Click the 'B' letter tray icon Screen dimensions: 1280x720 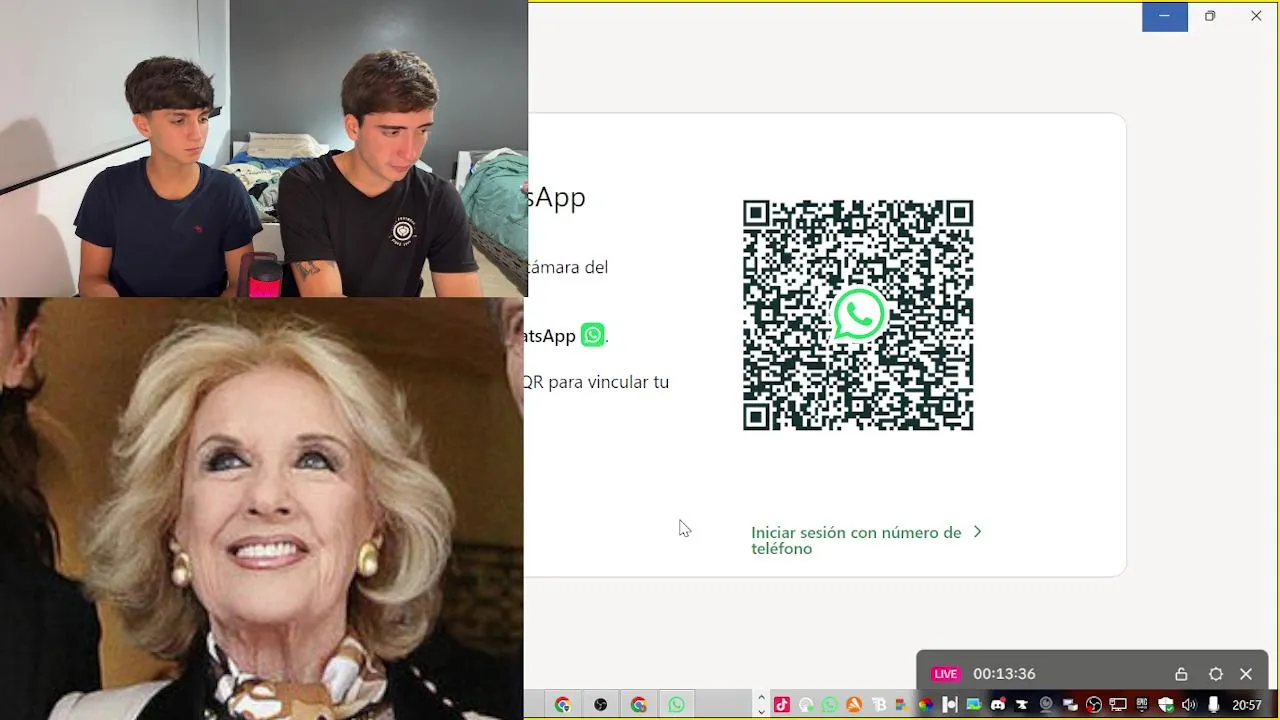[879, 705]
